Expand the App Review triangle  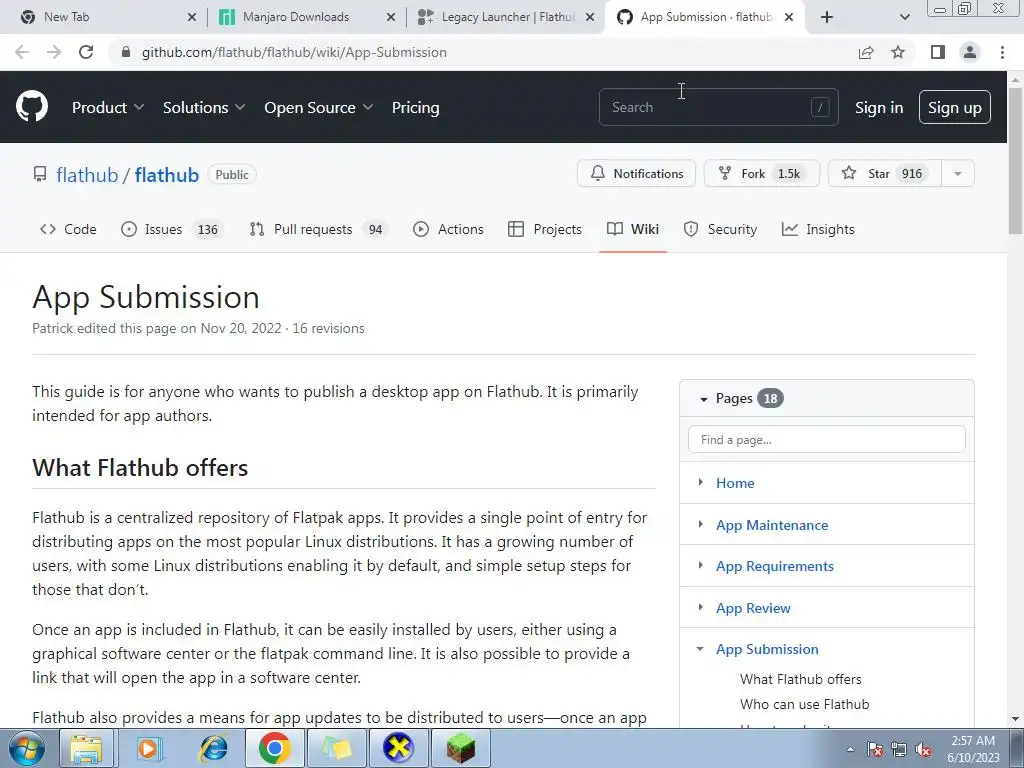[701, 607]
